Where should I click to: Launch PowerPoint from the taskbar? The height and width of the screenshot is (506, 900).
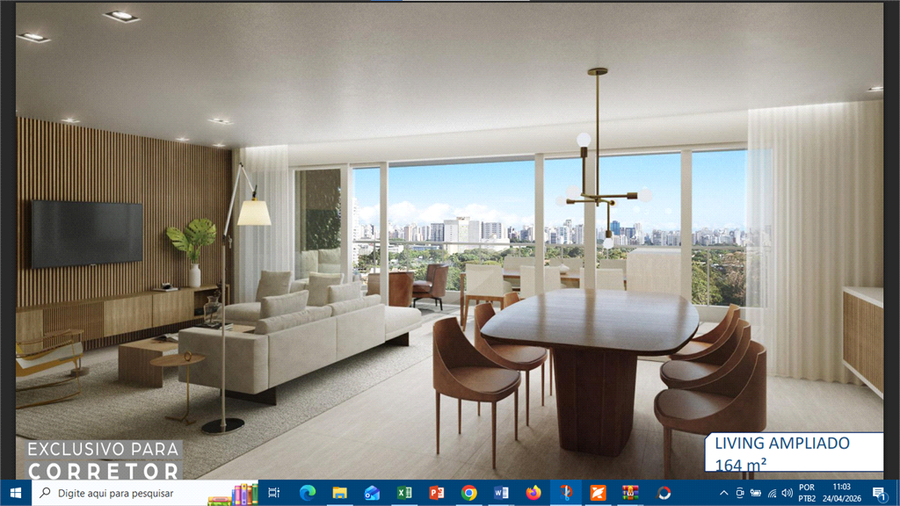[436, 493]
